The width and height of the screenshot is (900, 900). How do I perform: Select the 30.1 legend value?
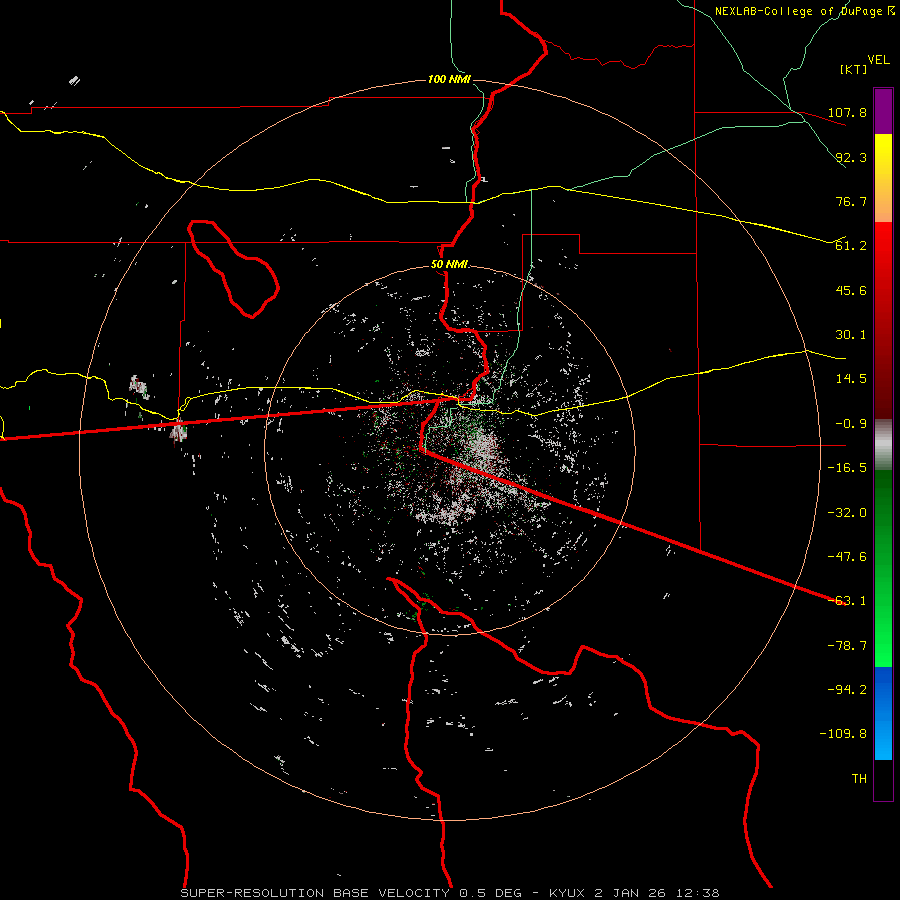coord(851,335)
